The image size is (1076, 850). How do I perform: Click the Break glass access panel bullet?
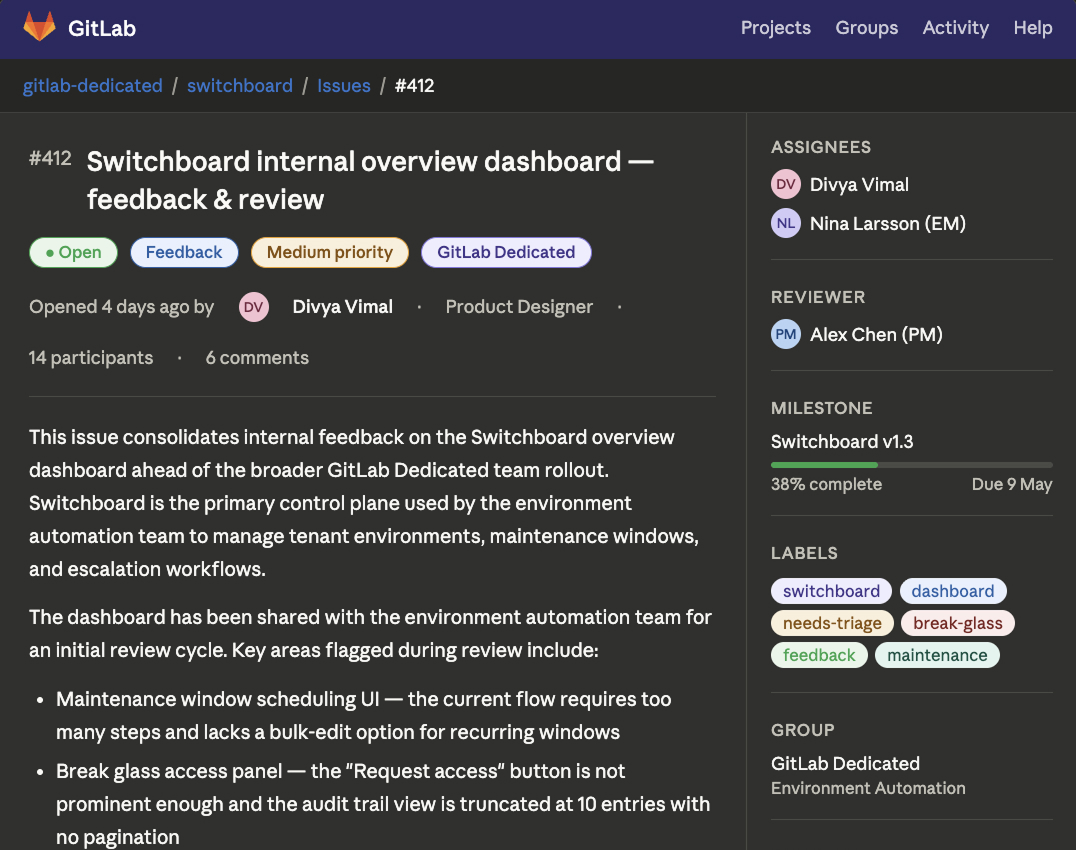(383, 804)
